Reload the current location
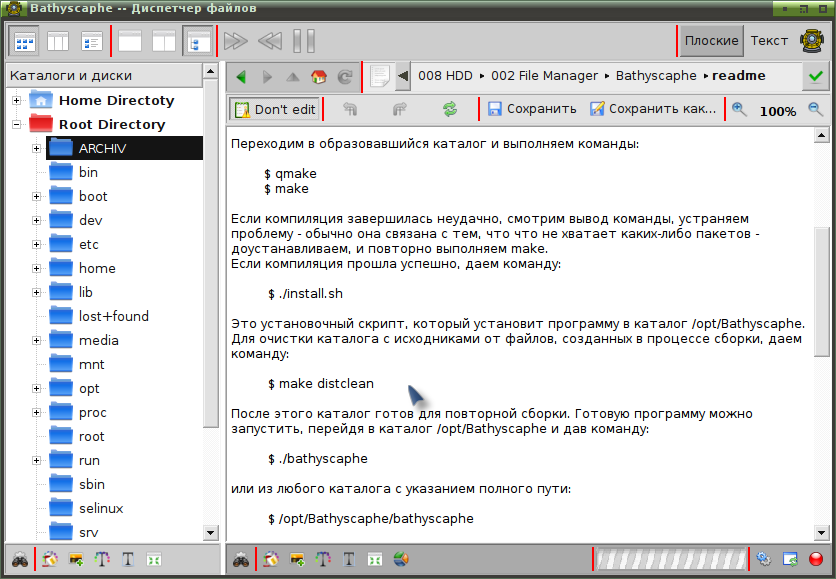The image size is (836, 579). click(x=345, y=77)
